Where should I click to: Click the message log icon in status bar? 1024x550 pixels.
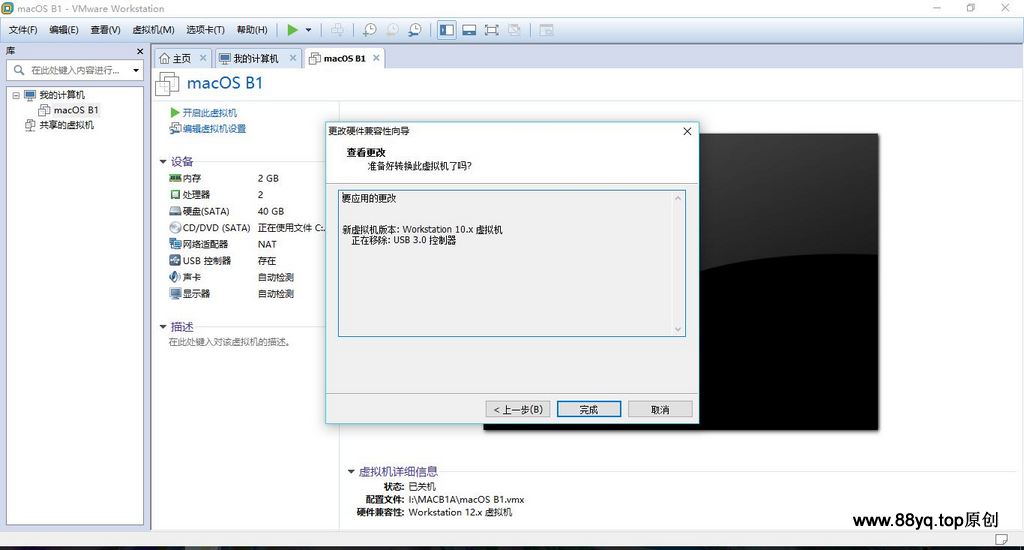[1002, 540]
